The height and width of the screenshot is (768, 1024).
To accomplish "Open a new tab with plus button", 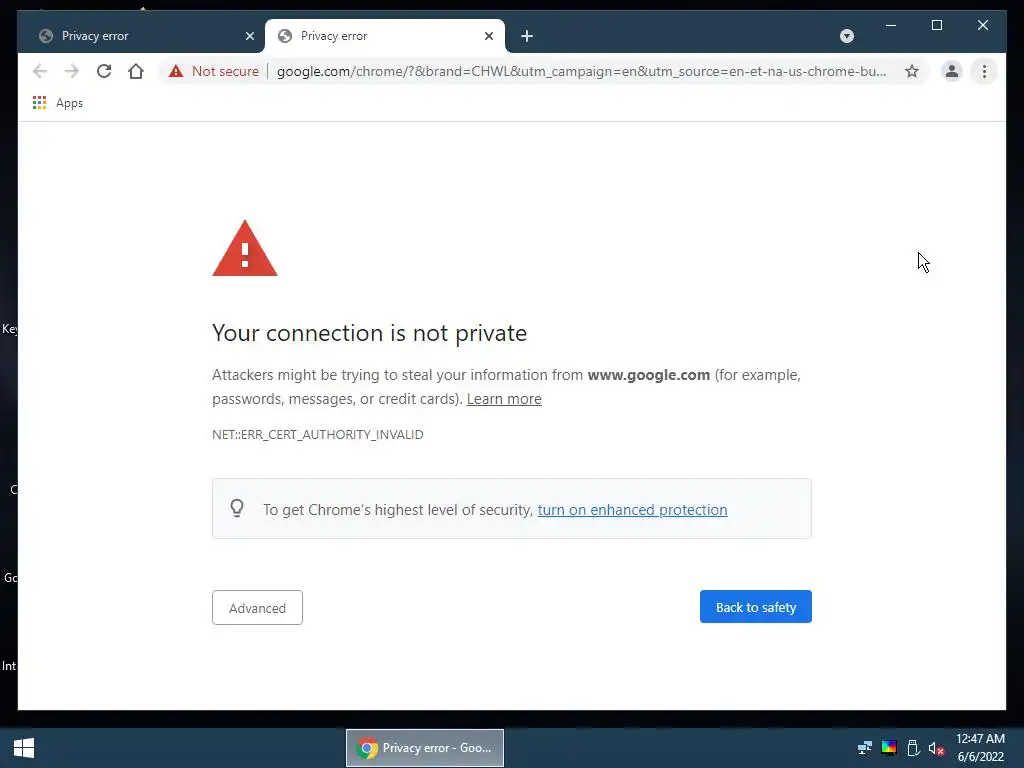I will click(527, 36).
